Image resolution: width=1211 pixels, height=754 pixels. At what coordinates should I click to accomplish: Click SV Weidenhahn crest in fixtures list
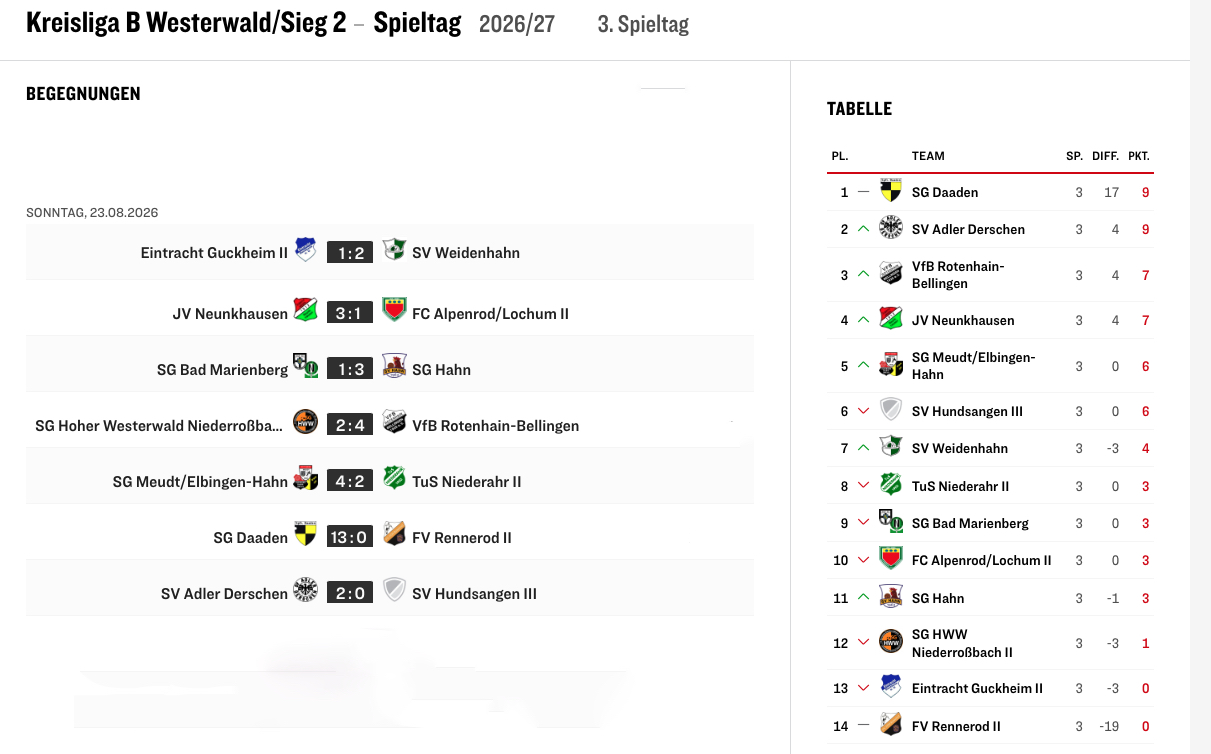(x=394, y=250)
